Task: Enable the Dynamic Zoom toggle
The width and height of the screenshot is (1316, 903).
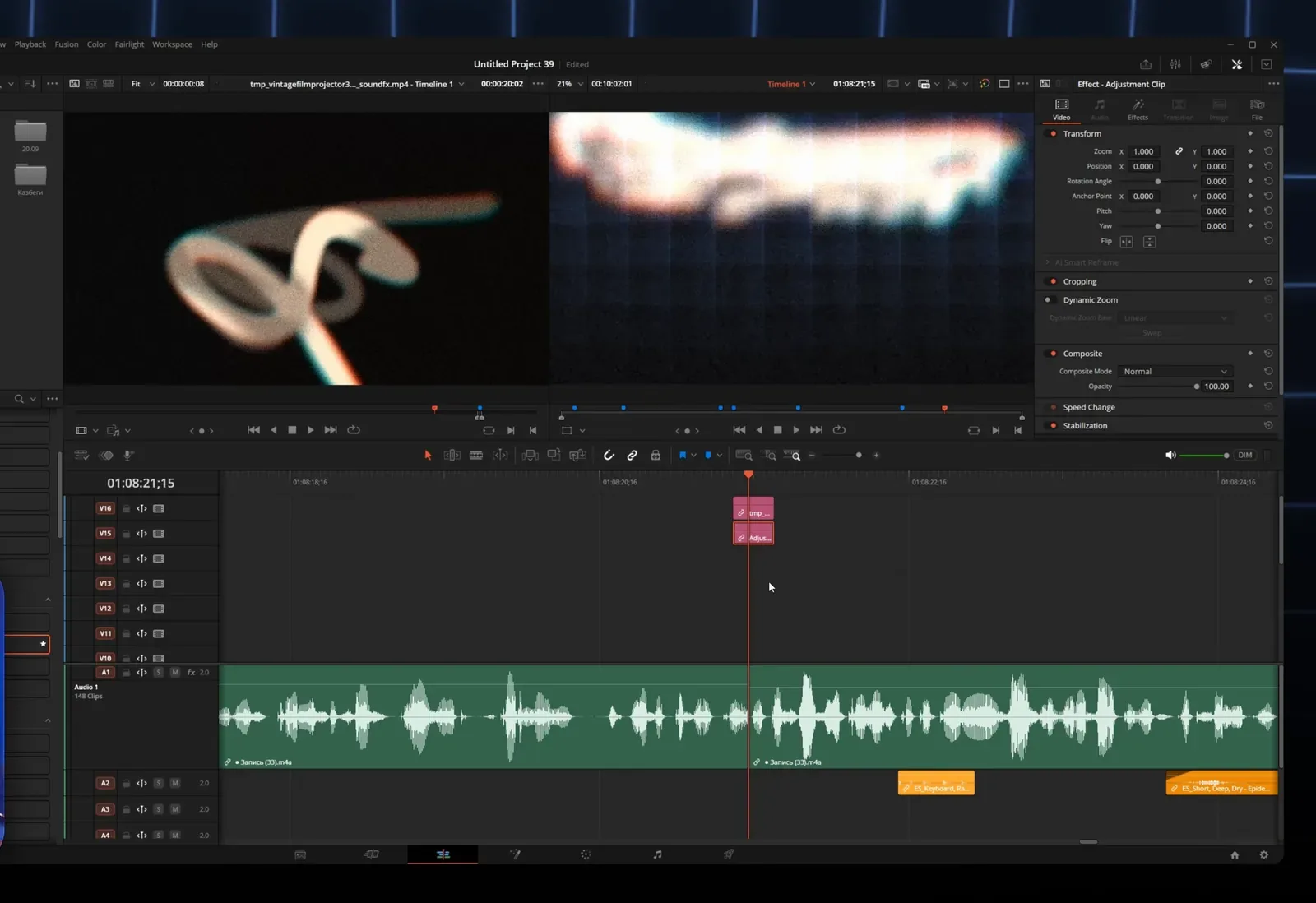Action: pos(1050,300)
